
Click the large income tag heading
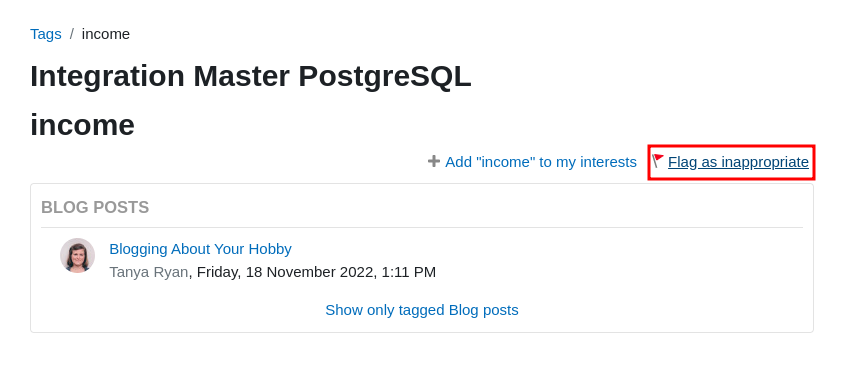[x=82, y=125]
